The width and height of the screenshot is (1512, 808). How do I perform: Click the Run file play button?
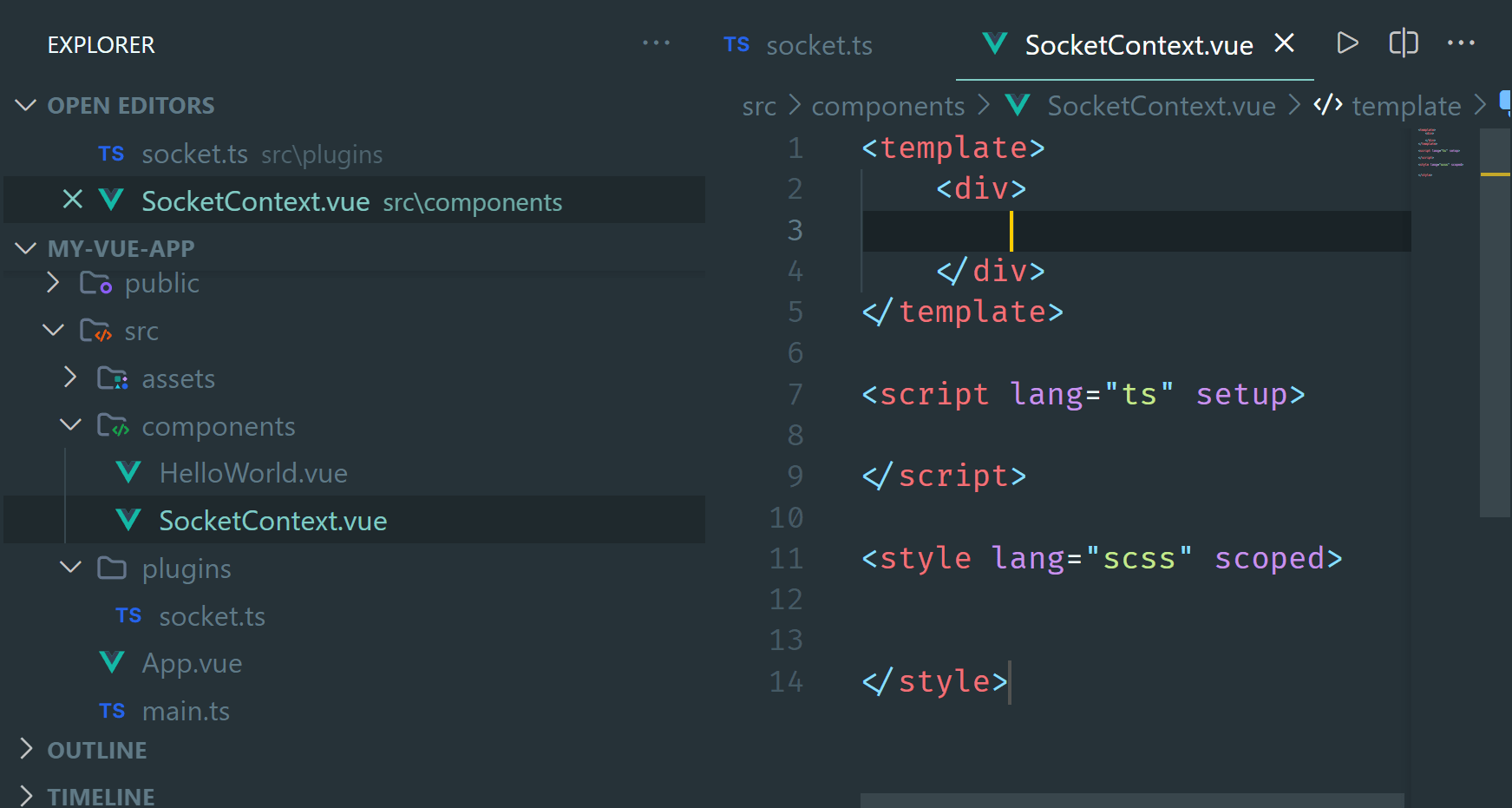1346,43
